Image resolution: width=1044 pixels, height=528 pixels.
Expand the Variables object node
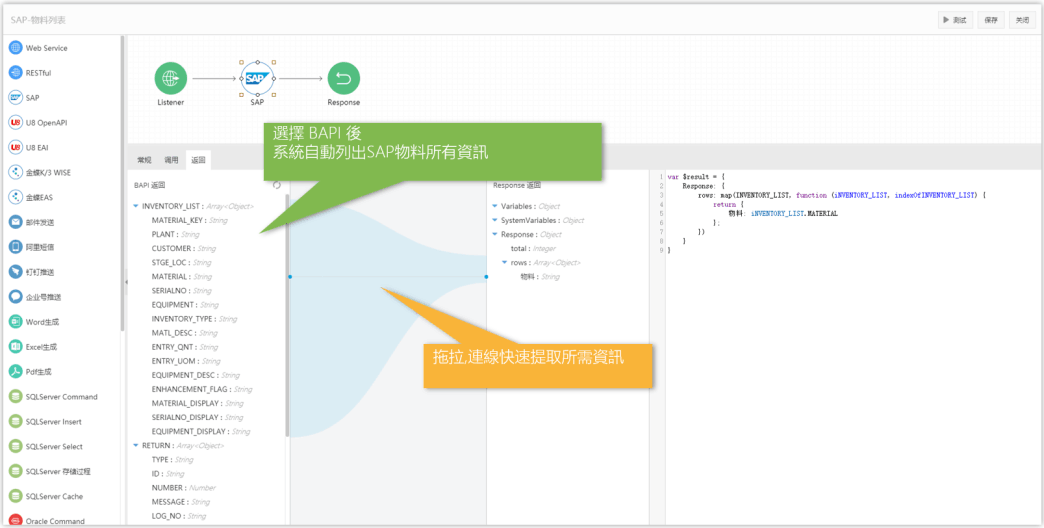(495, 206)
